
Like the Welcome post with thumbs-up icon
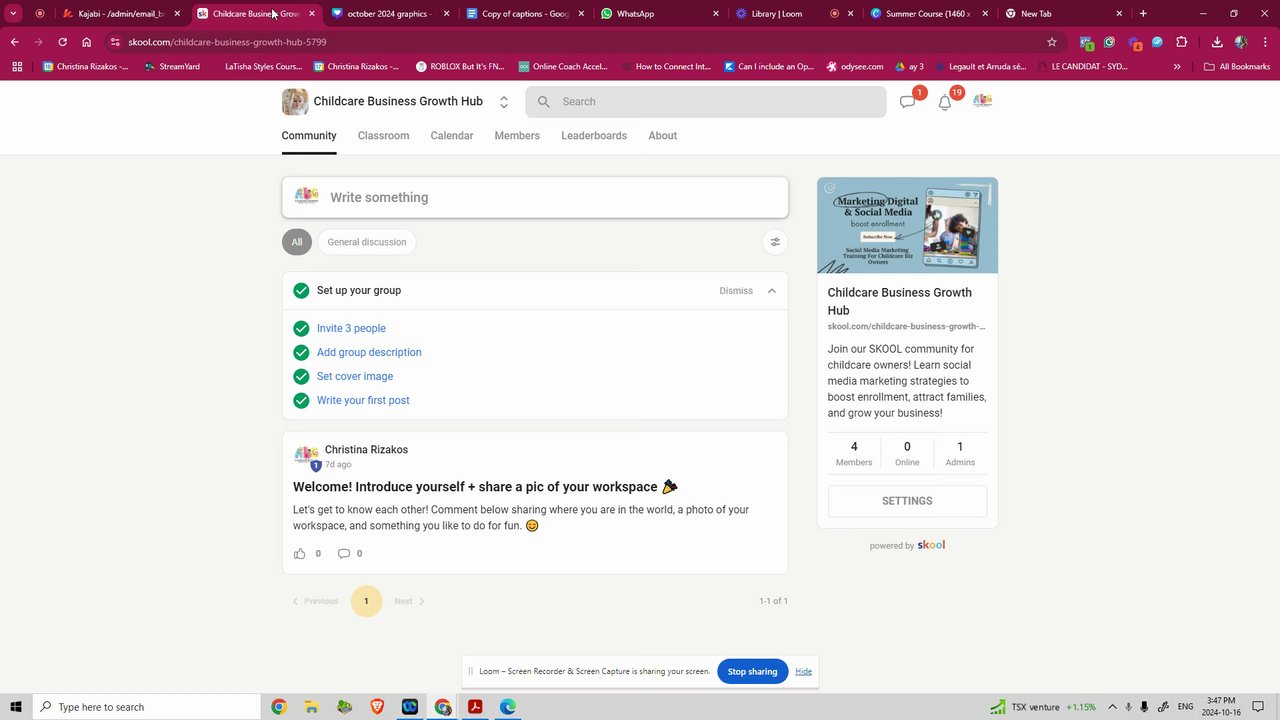[x=299, y=554]
